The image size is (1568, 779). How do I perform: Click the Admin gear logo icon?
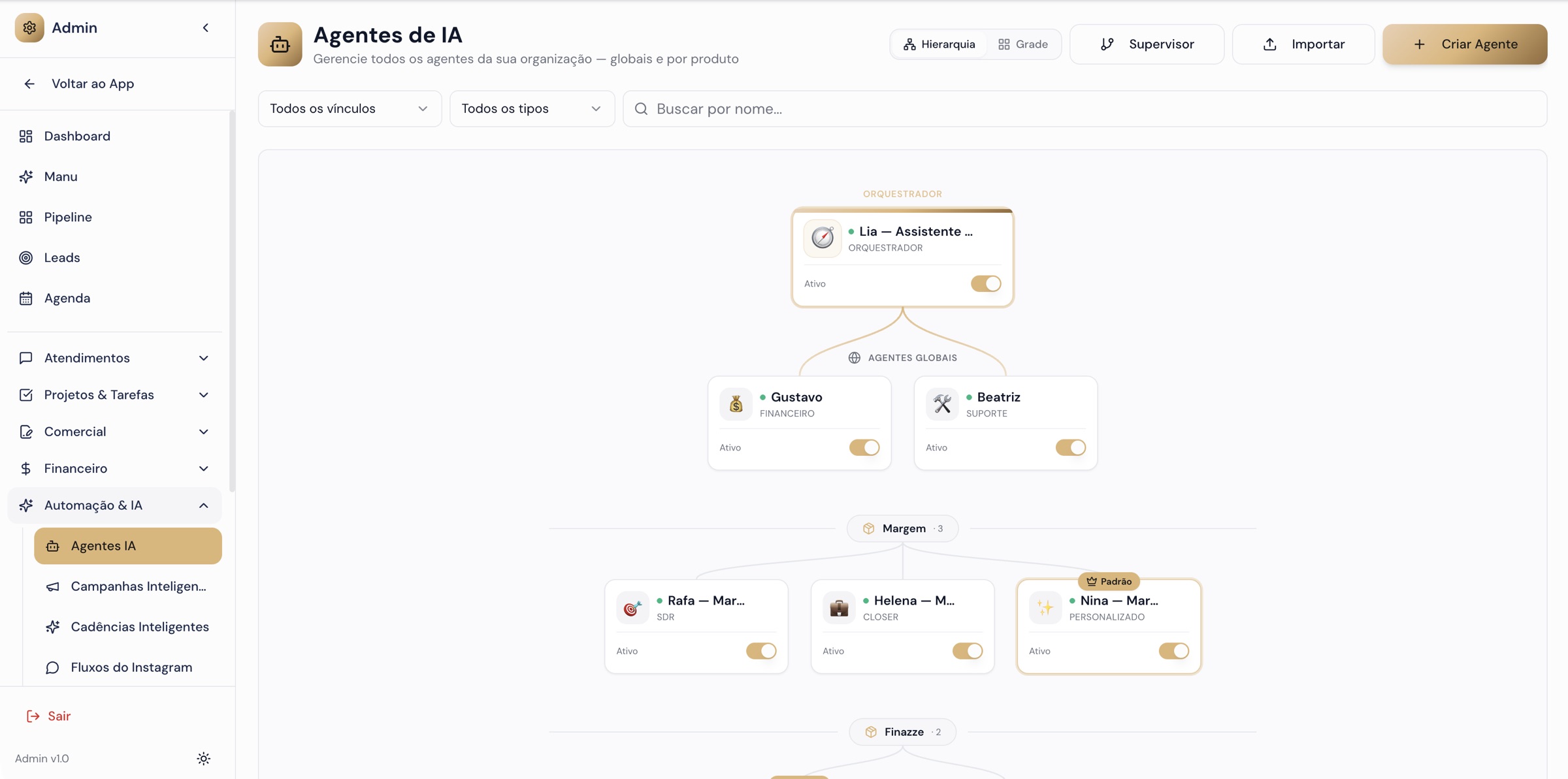coord(29,27)
